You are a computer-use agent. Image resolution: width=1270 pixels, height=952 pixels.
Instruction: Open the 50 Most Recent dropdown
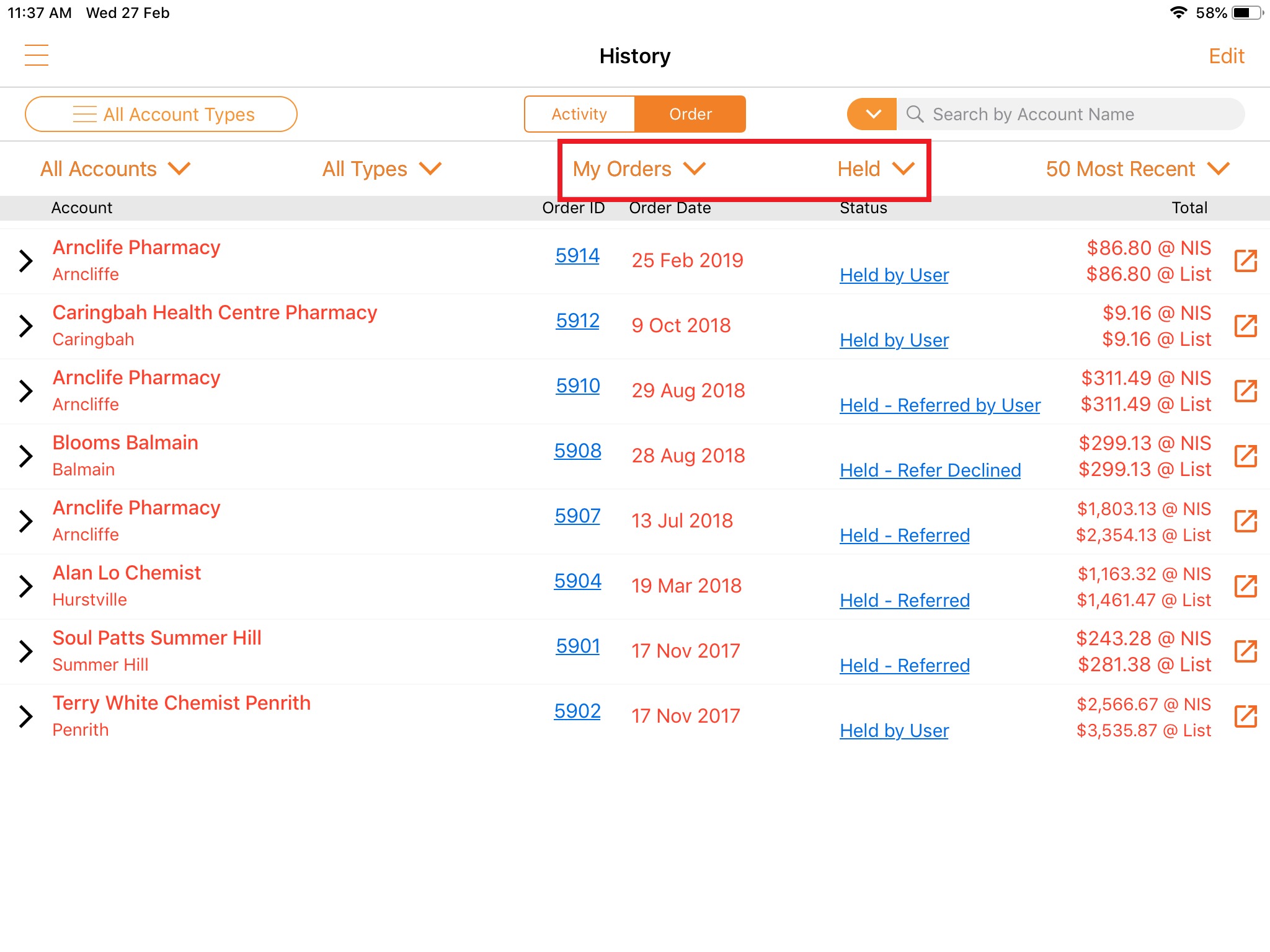click(x=1137, y=169)
